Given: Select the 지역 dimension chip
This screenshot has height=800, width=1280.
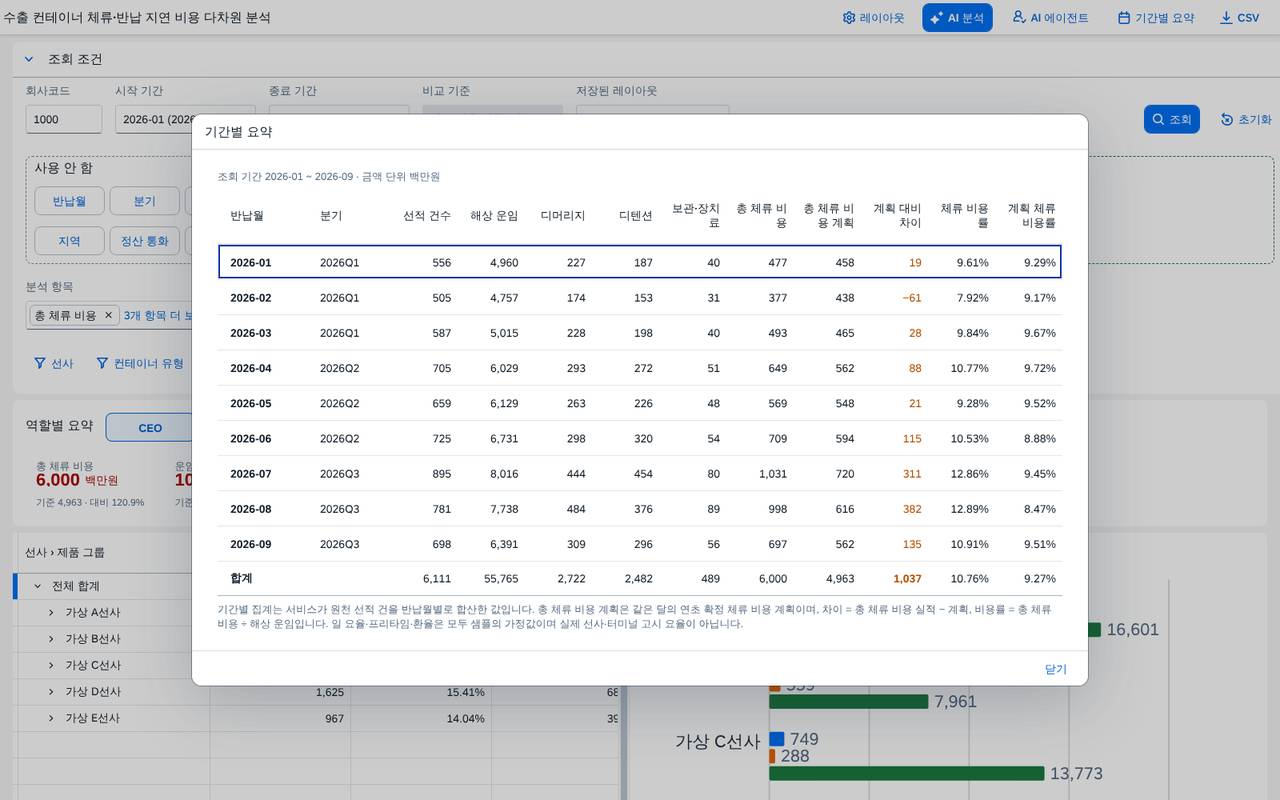Looking at the screenshot, I should tap(69, 241).
